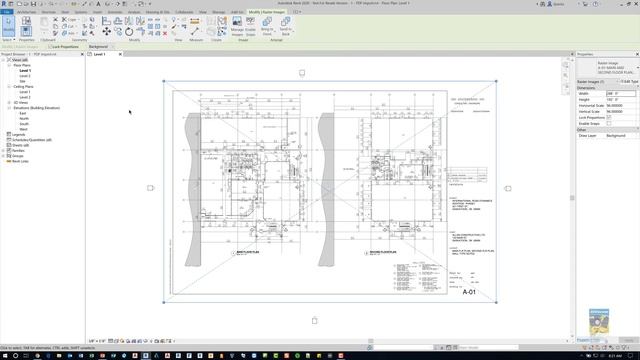Toggle Lock Proportions checkbox in options bar

(50, 47)
